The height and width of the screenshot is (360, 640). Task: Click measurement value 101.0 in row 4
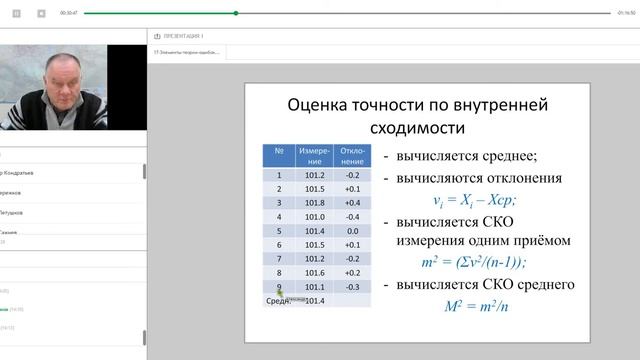point(315,217)
